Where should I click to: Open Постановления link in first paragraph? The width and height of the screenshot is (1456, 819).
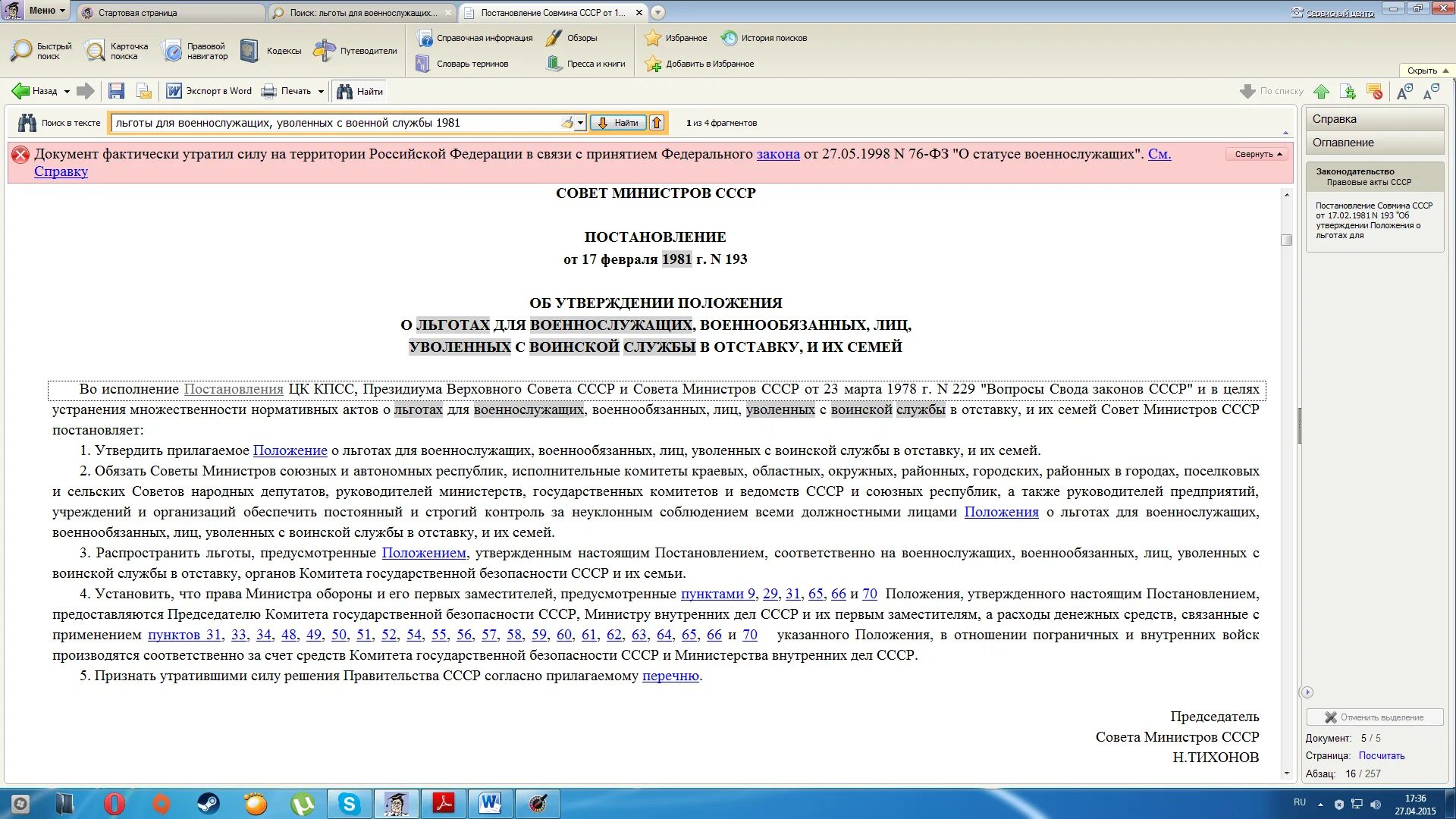click(234, 389)
